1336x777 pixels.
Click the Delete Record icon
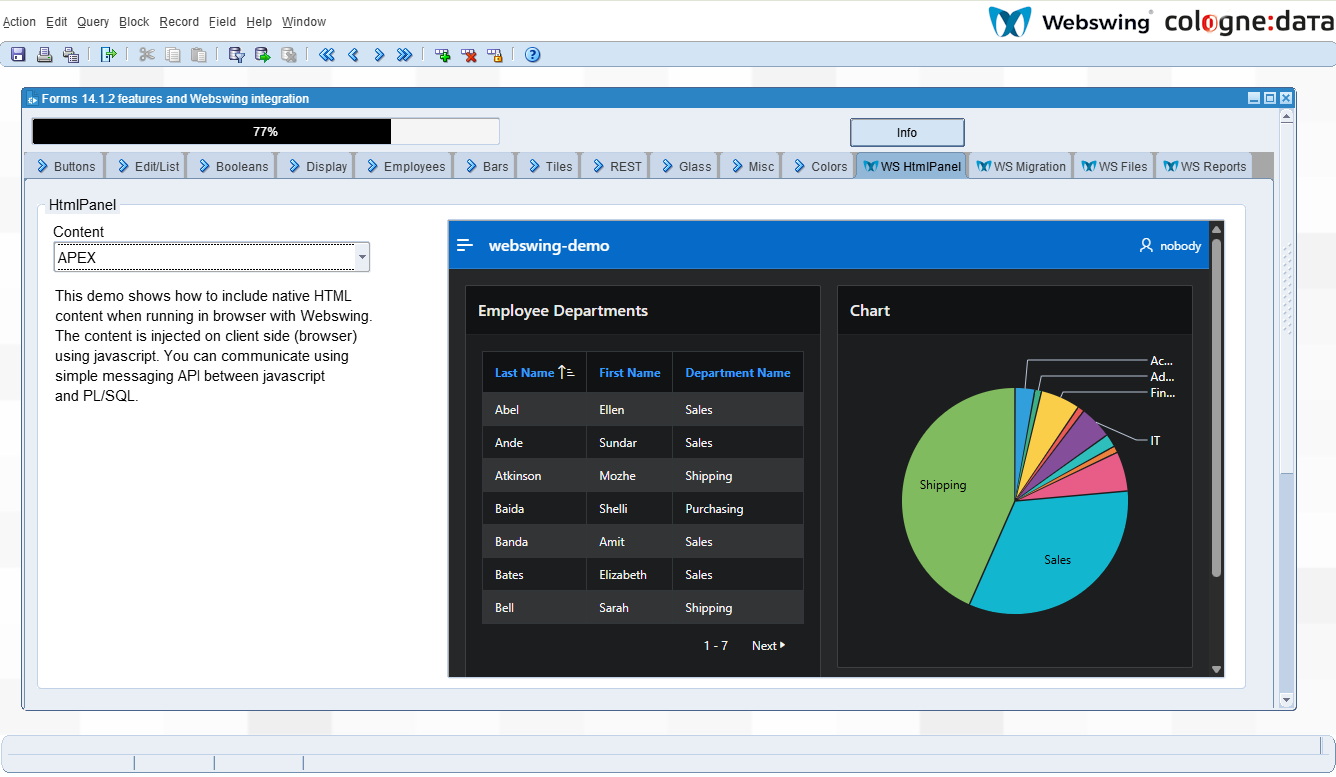click(468, 55)
